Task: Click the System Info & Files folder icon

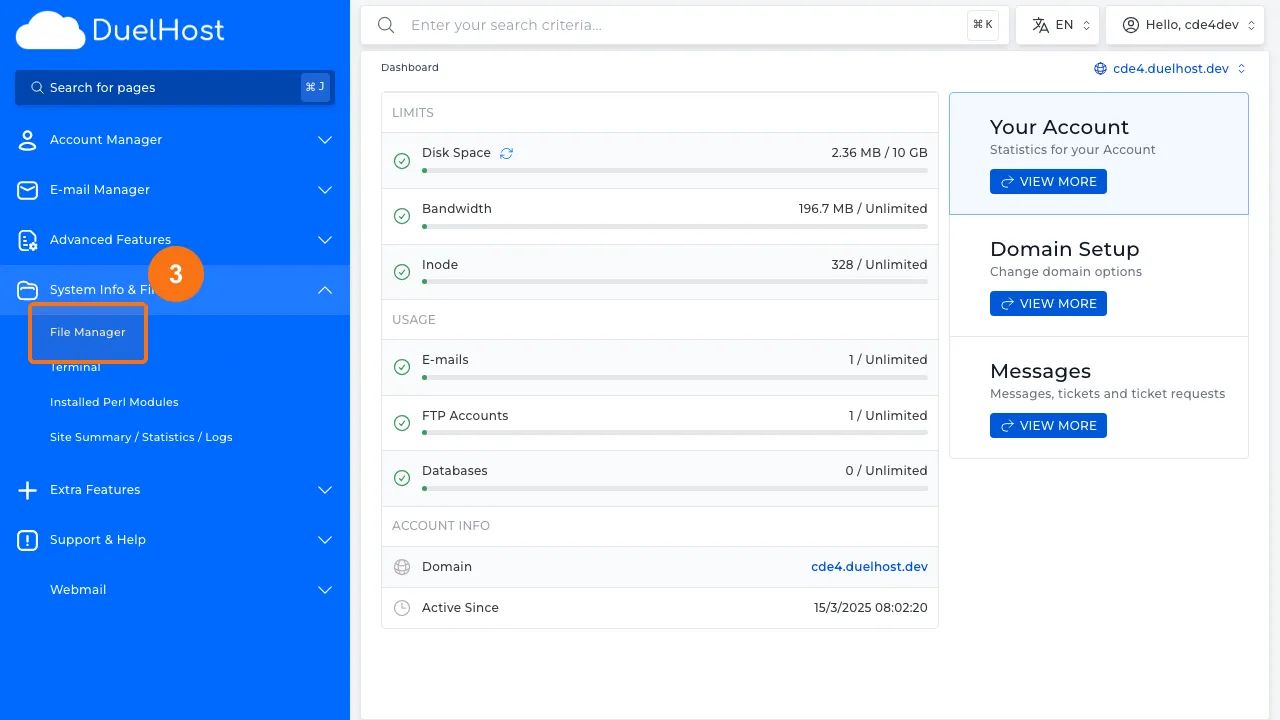Action: [x=27, y=290]
